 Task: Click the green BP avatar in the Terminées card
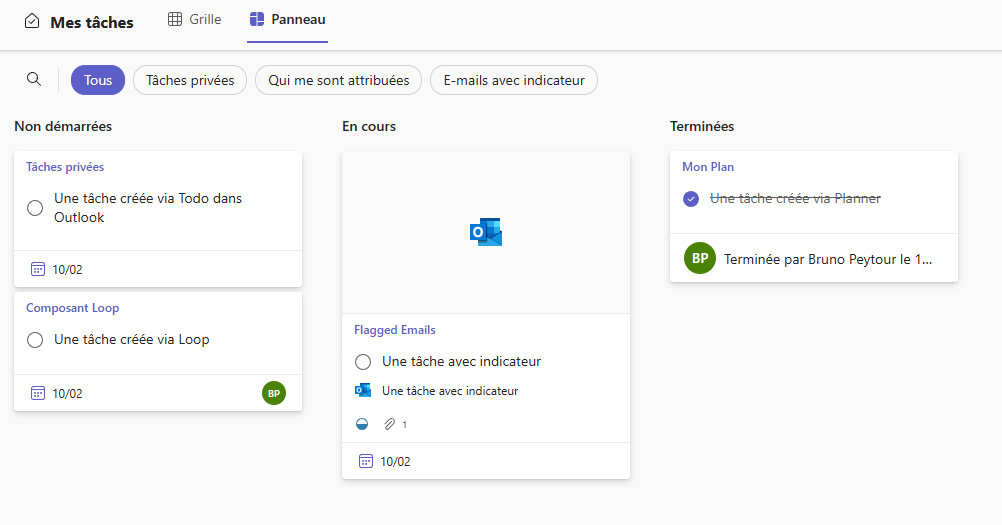point(700,258)
